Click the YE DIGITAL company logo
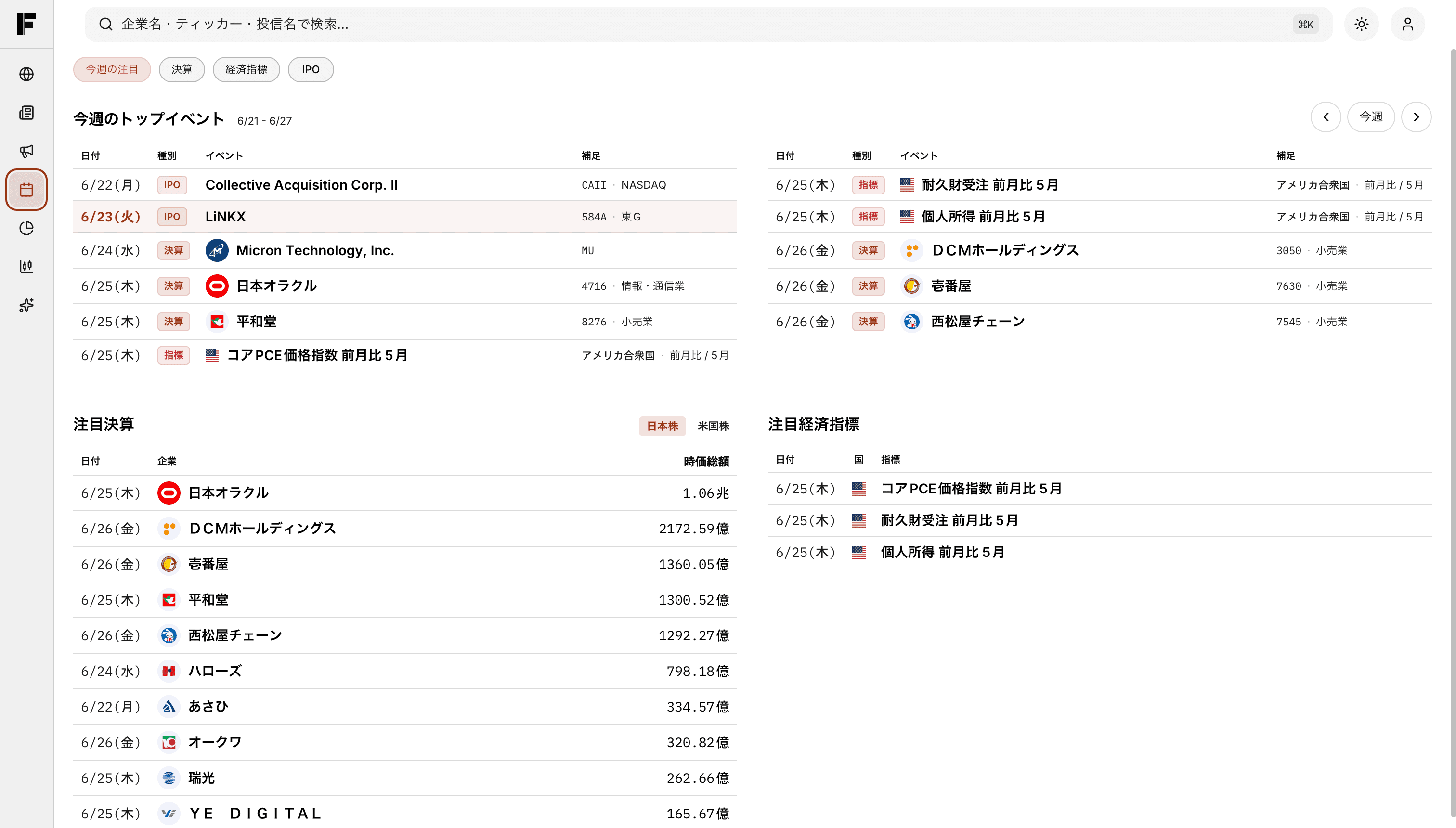The image size is (1456, 828). [x=169, y=814]
